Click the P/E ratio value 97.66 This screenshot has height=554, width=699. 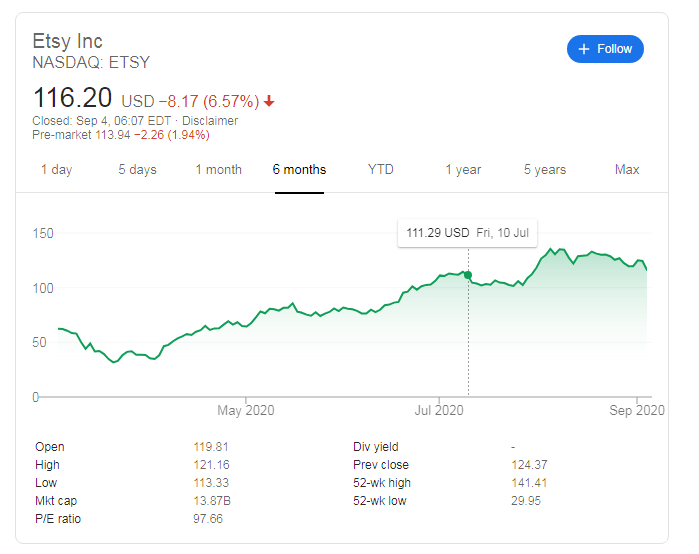click(208, 519)
